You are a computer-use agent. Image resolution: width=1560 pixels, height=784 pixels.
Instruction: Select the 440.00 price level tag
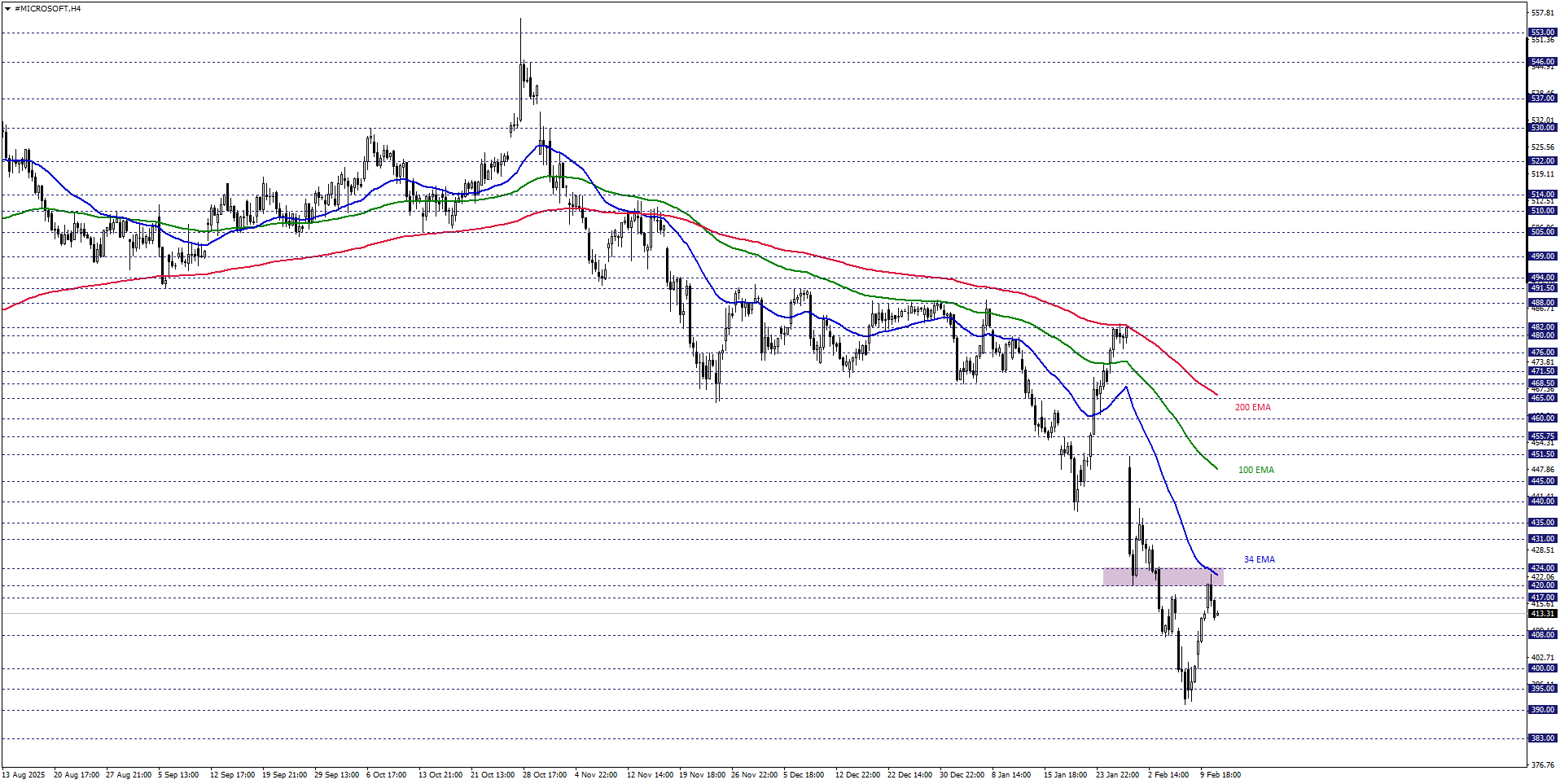(x=1542, y=501)
